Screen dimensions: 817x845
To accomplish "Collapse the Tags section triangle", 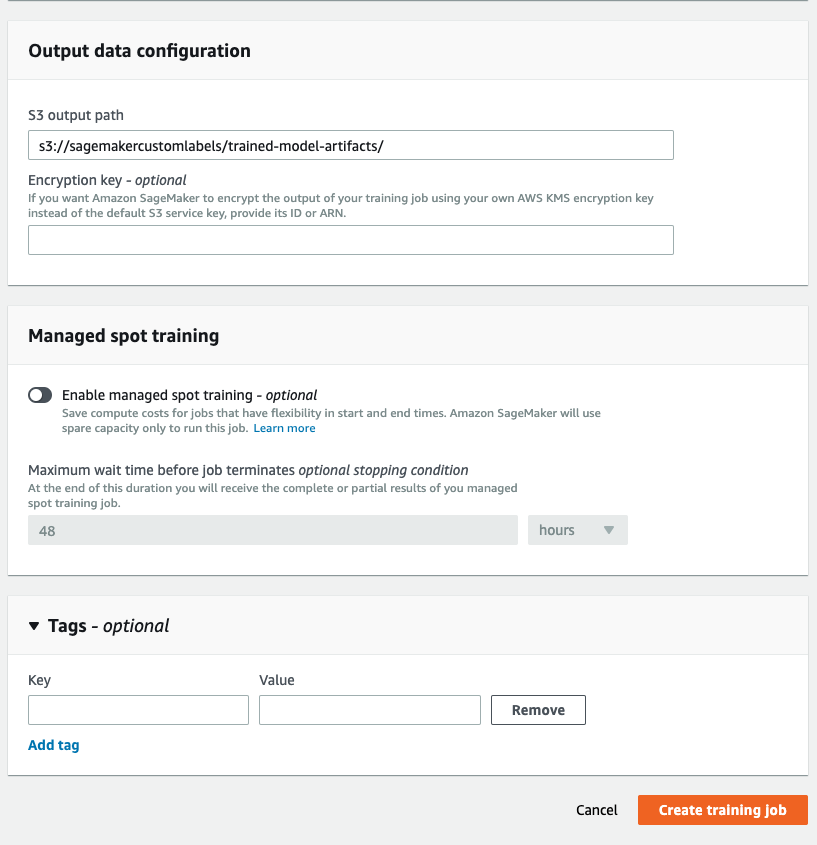I will click(34, 626).
